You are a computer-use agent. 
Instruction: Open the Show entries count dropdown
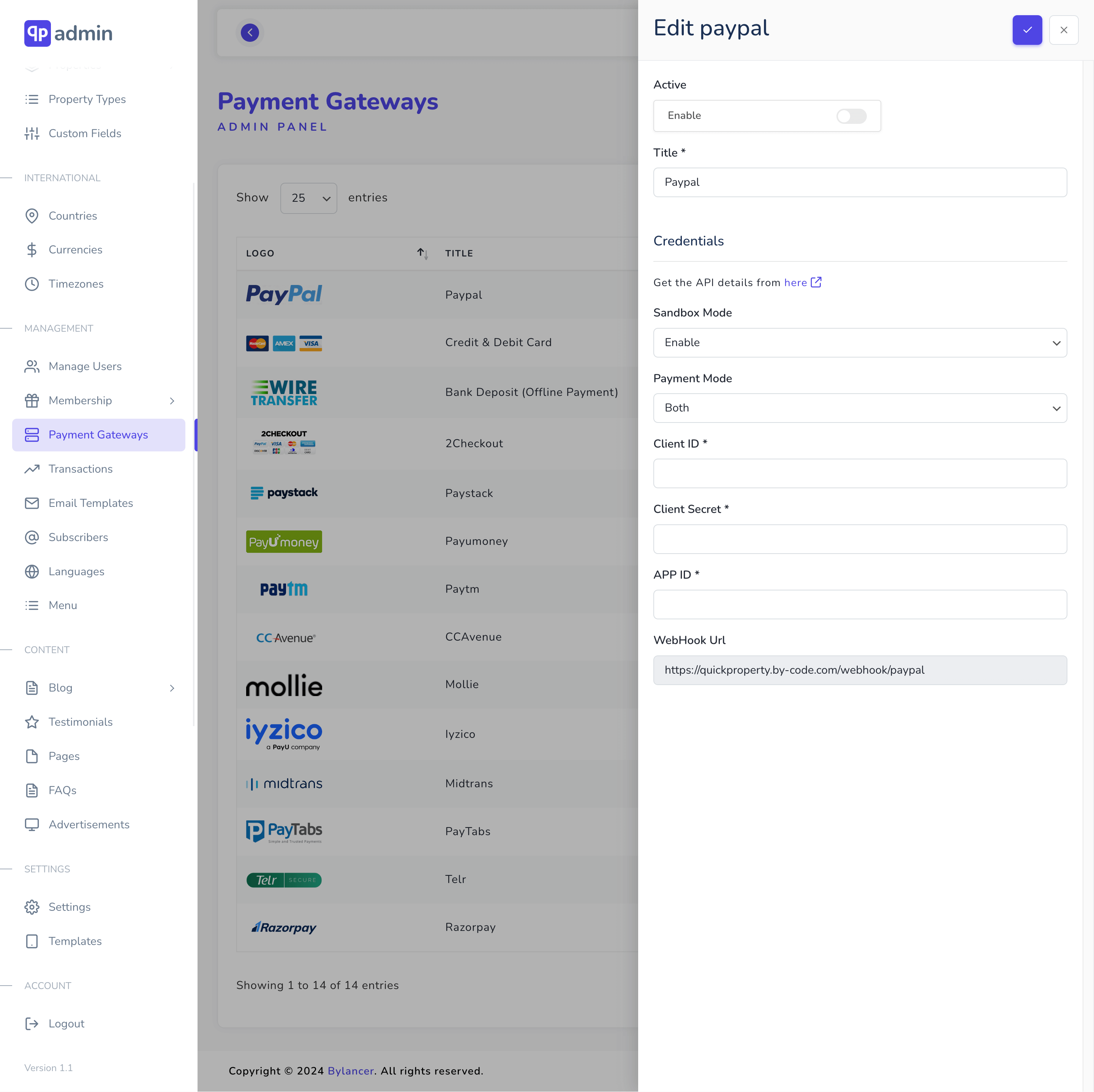click(x=308, y=198)
